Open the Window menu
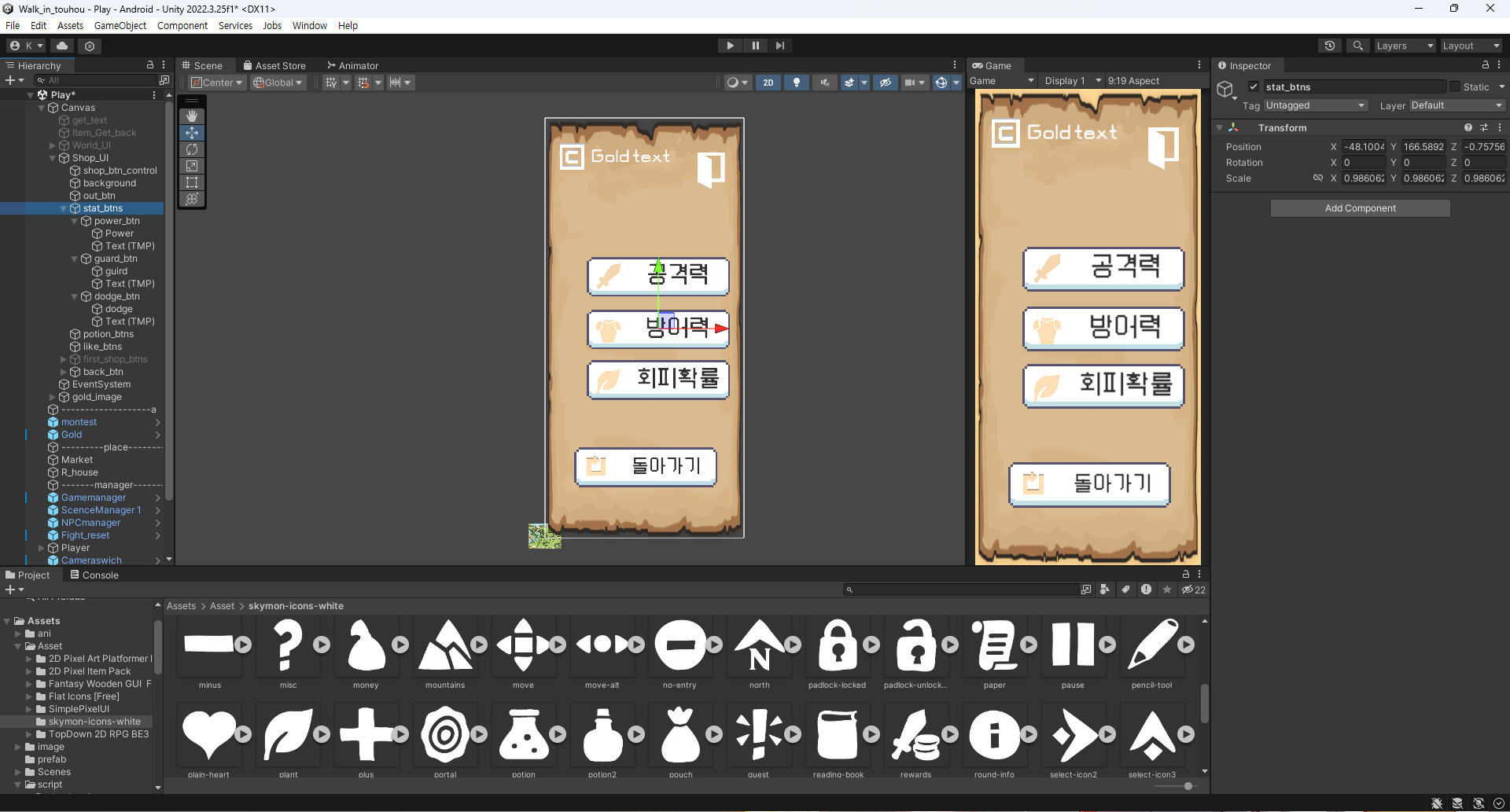The width and height of the screenshot is (1510, 812). [310, 26]
